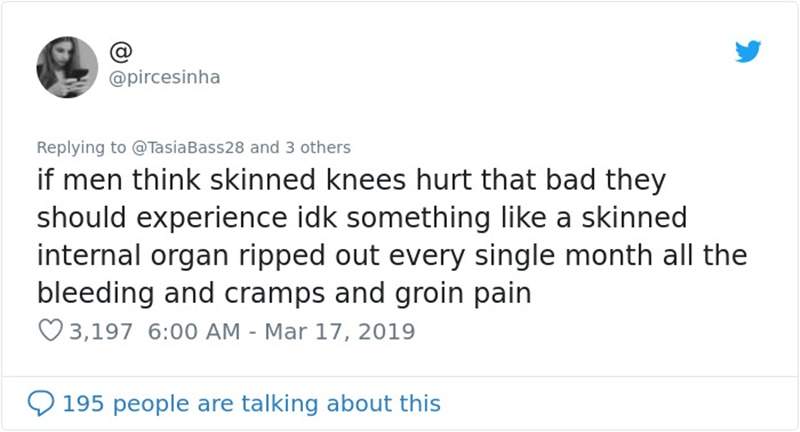Like the tweet via heart icon
The height and width of the screenshot is (432, 800).
[x=51, y=330]
